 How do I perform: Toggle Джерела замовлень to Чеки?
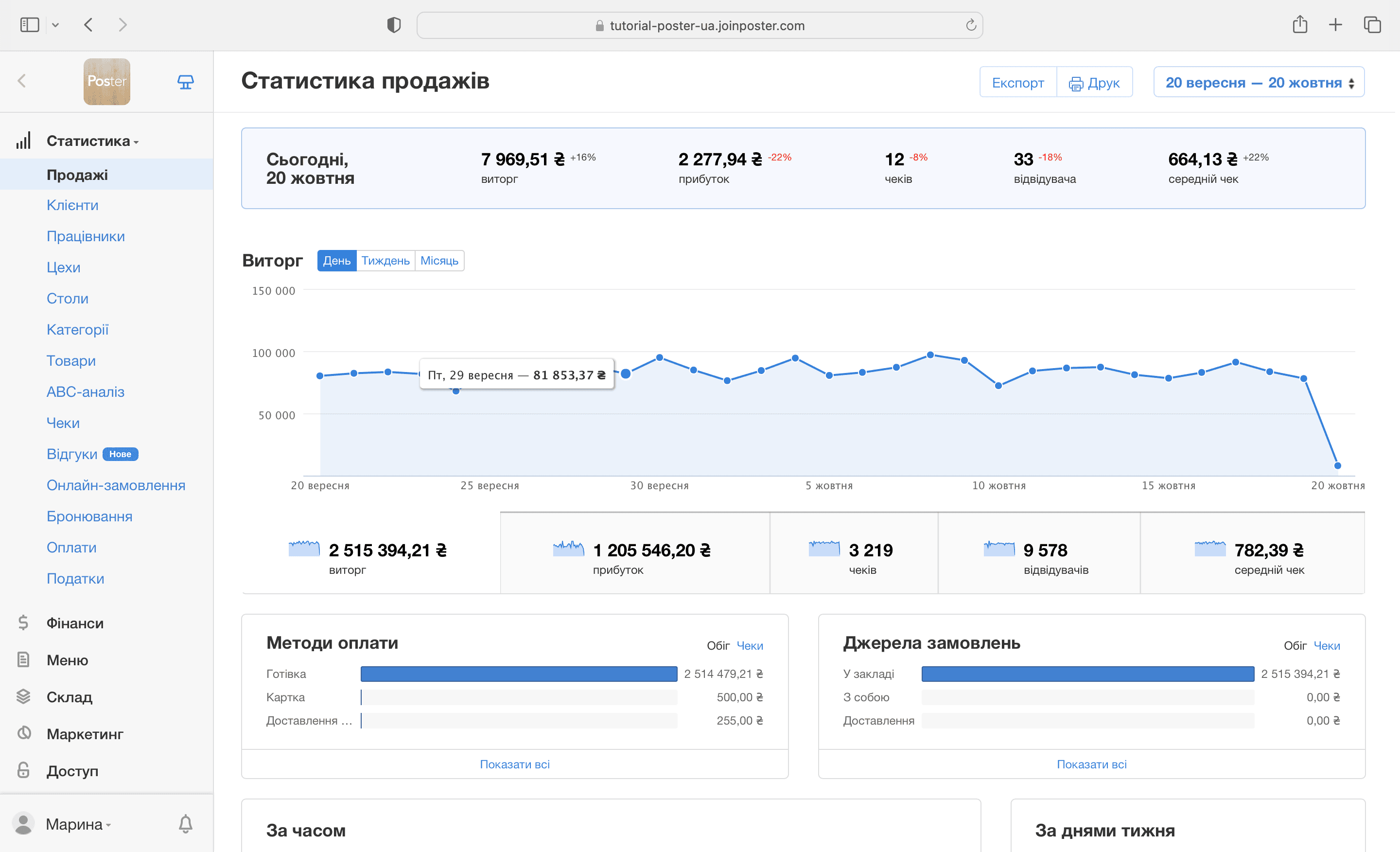[1327, 646]
